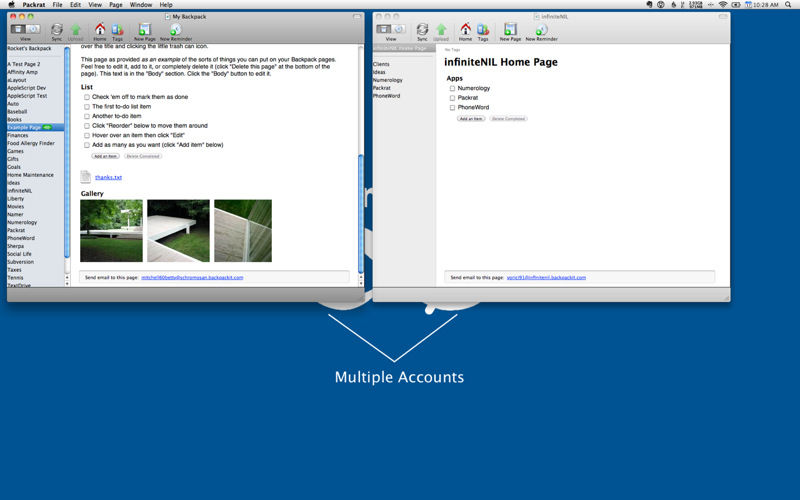The width and height of the screenshot is (800, 500).
Task: Check Numerology in Apps list
Action: pyautogui.click(x=452, y=88)
